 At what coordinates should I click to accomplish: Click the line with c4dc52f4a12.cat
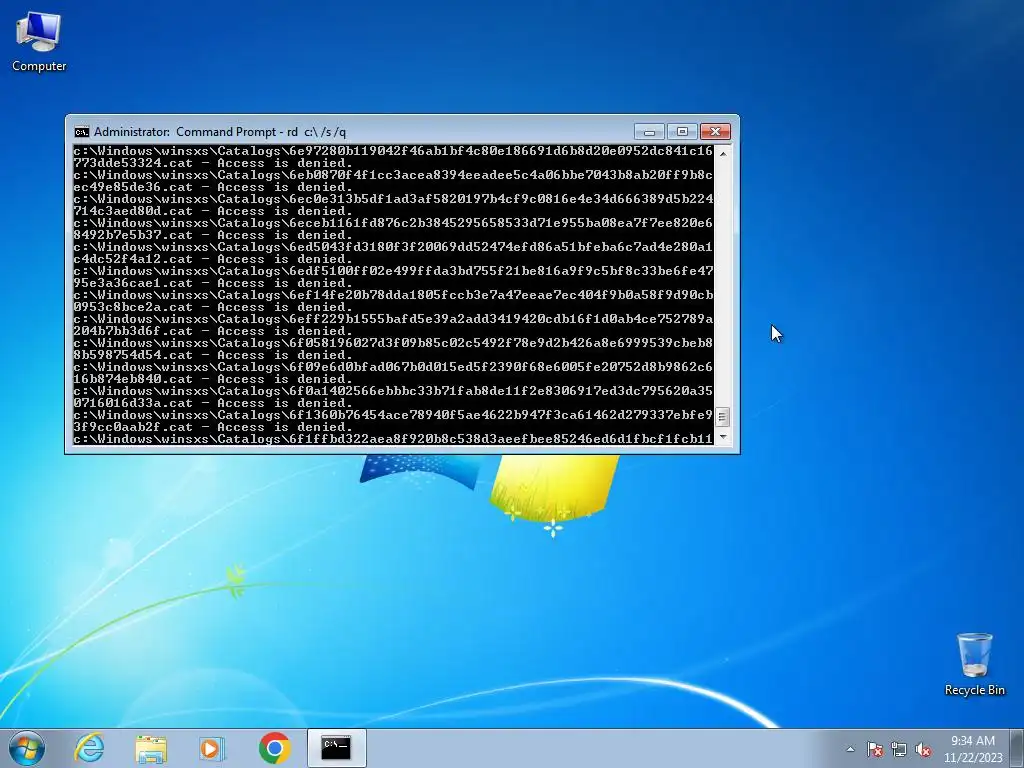point(213,259)
